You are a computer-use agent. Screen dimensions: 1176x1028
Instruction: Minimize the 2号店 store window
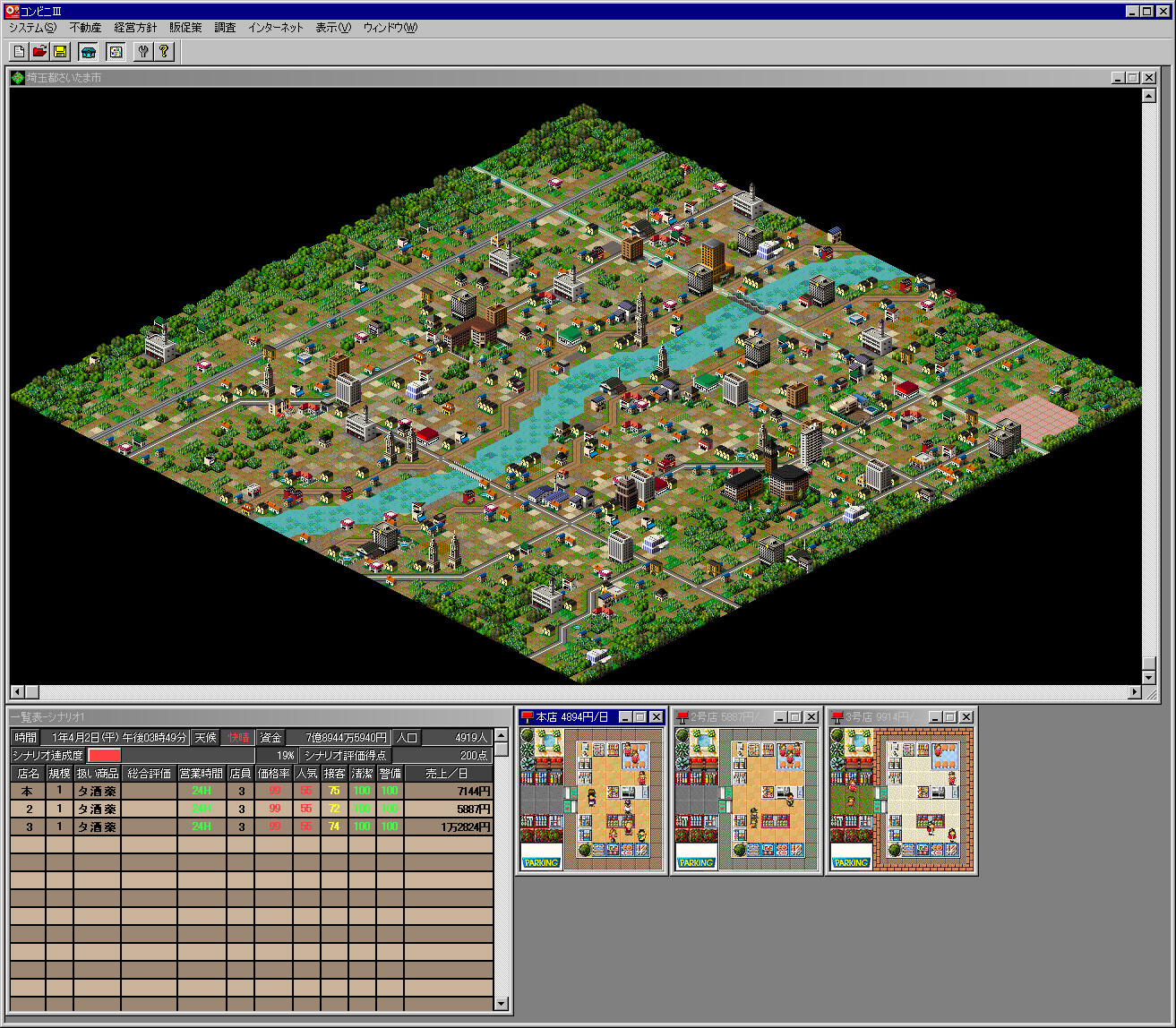(x=780, y=717)
